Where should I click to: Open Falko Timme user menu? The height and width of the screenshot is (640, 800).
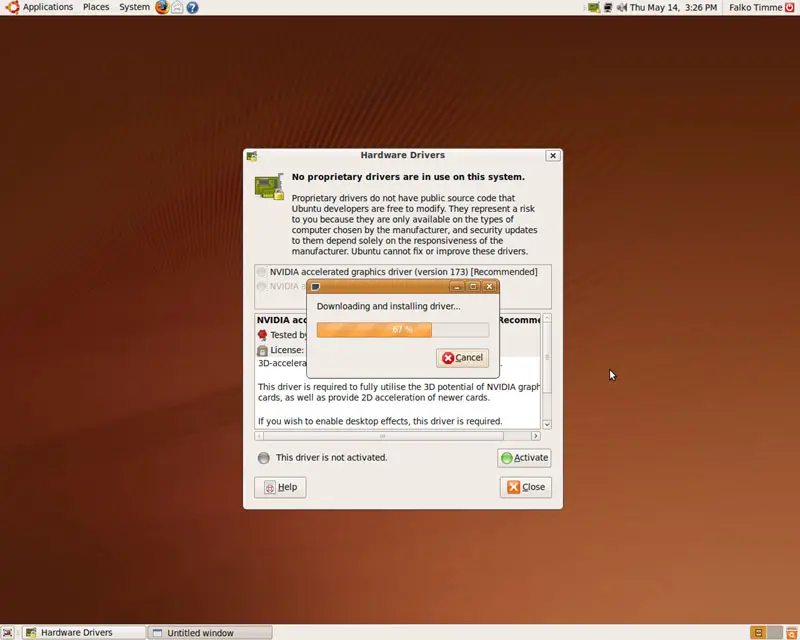click(755, 7)
